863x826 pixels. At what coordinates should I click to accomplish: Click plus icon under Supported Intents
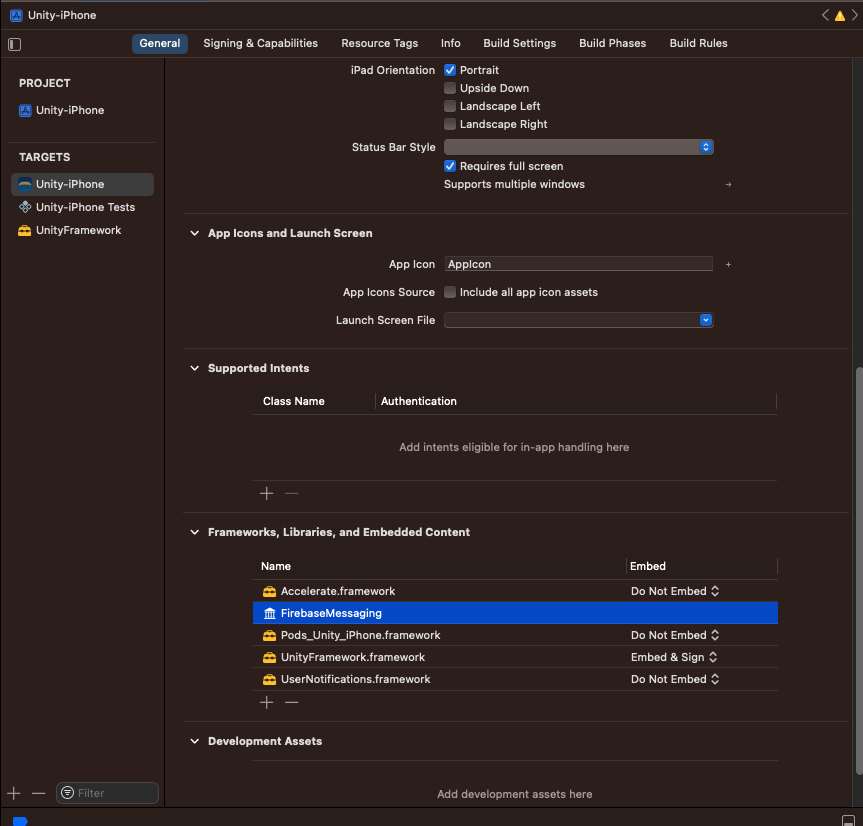[x=266, y=493]
